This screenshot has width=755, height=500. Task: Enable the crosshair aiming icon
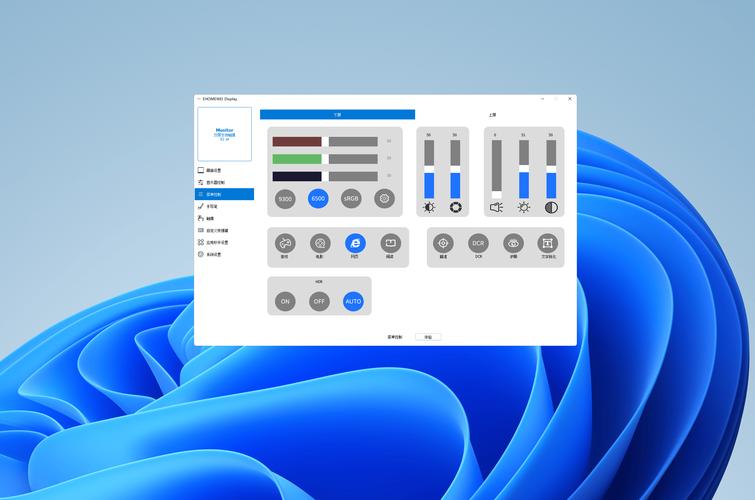click(x=443, y=243)
